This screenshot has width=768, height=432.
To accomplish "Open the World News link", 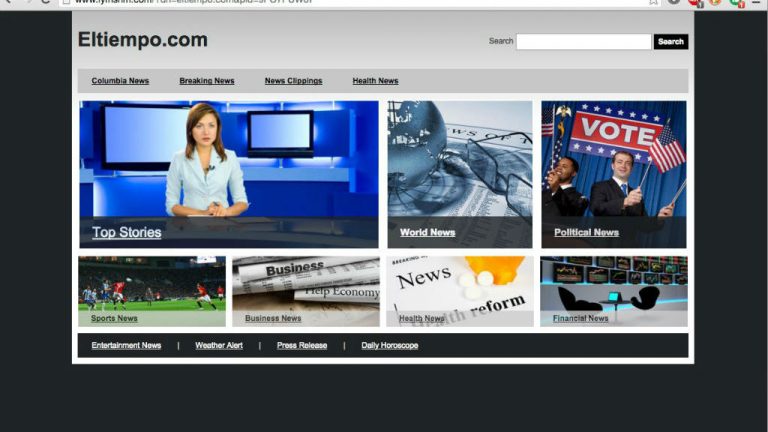I will pyautogui.click(x=427, y=233).
